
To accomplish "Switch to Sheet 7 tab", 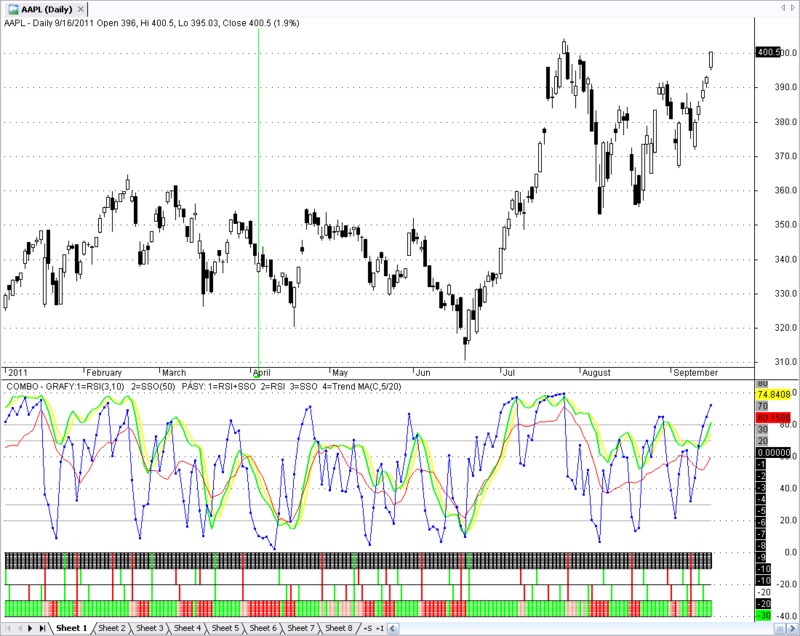I will [301, 628].
